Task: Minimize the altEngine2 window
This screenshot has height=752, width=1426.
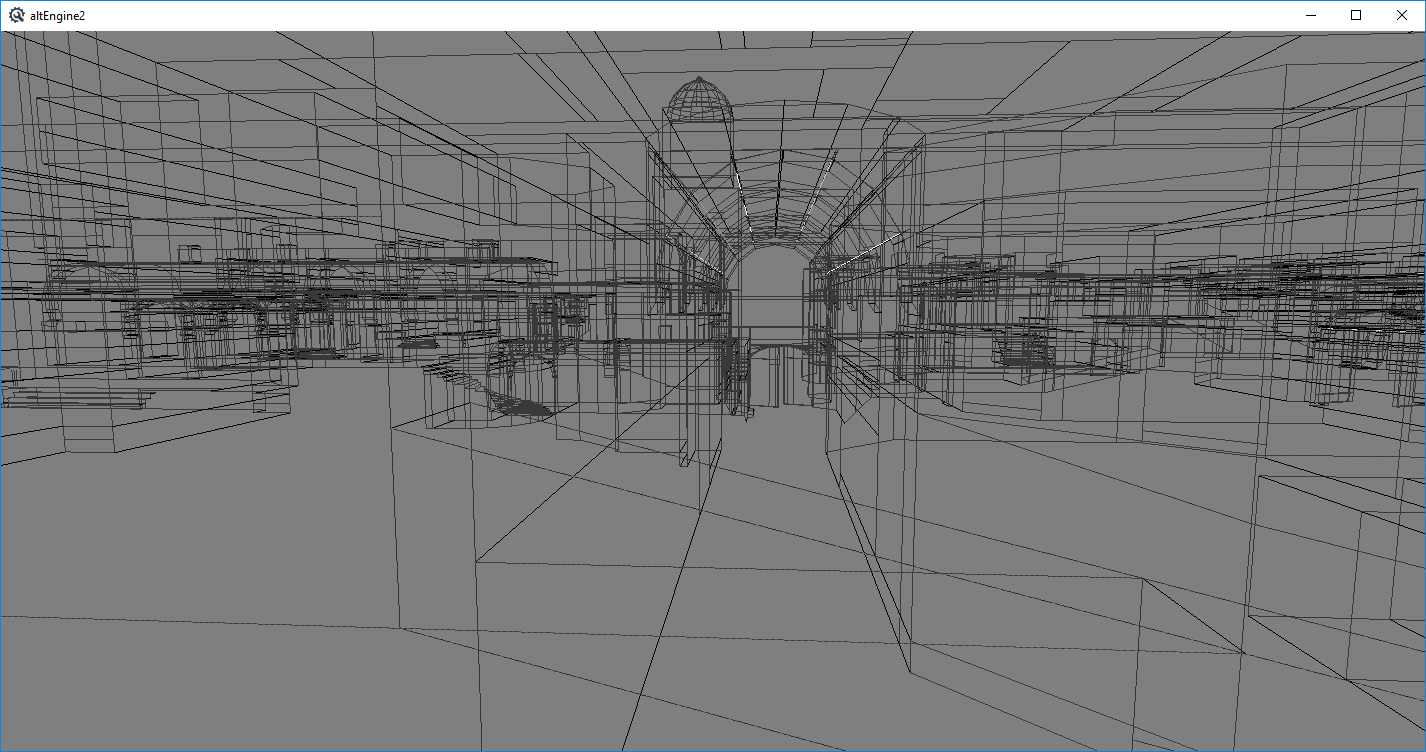Action: [x=1311, y=15]
